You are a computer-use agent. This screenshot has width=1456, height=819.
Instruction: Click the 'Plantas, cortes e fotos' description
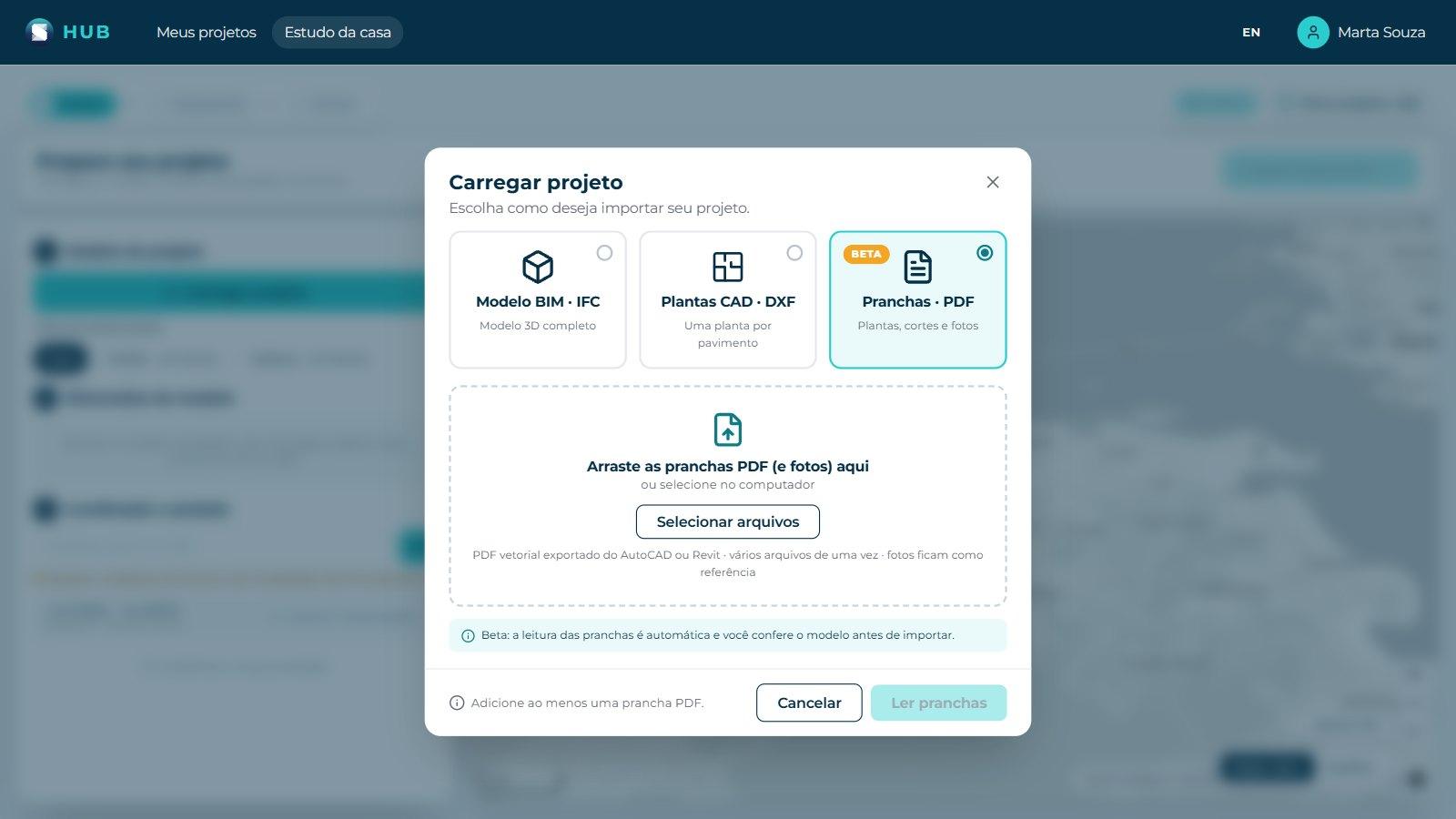918,326
